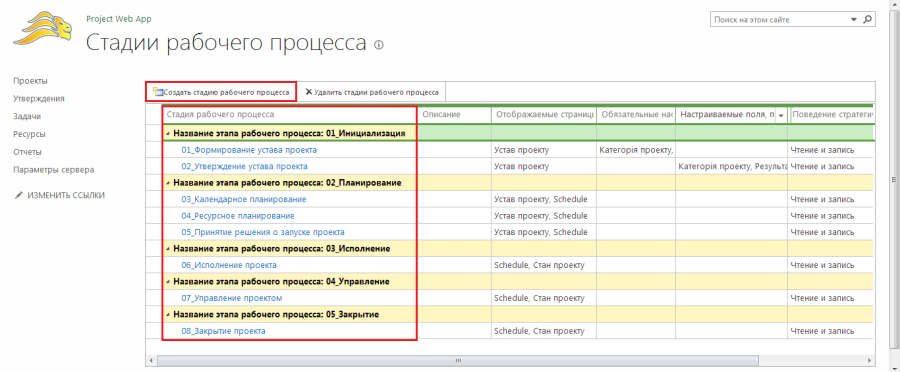Click the search magnifier icon

click(868, 19)
